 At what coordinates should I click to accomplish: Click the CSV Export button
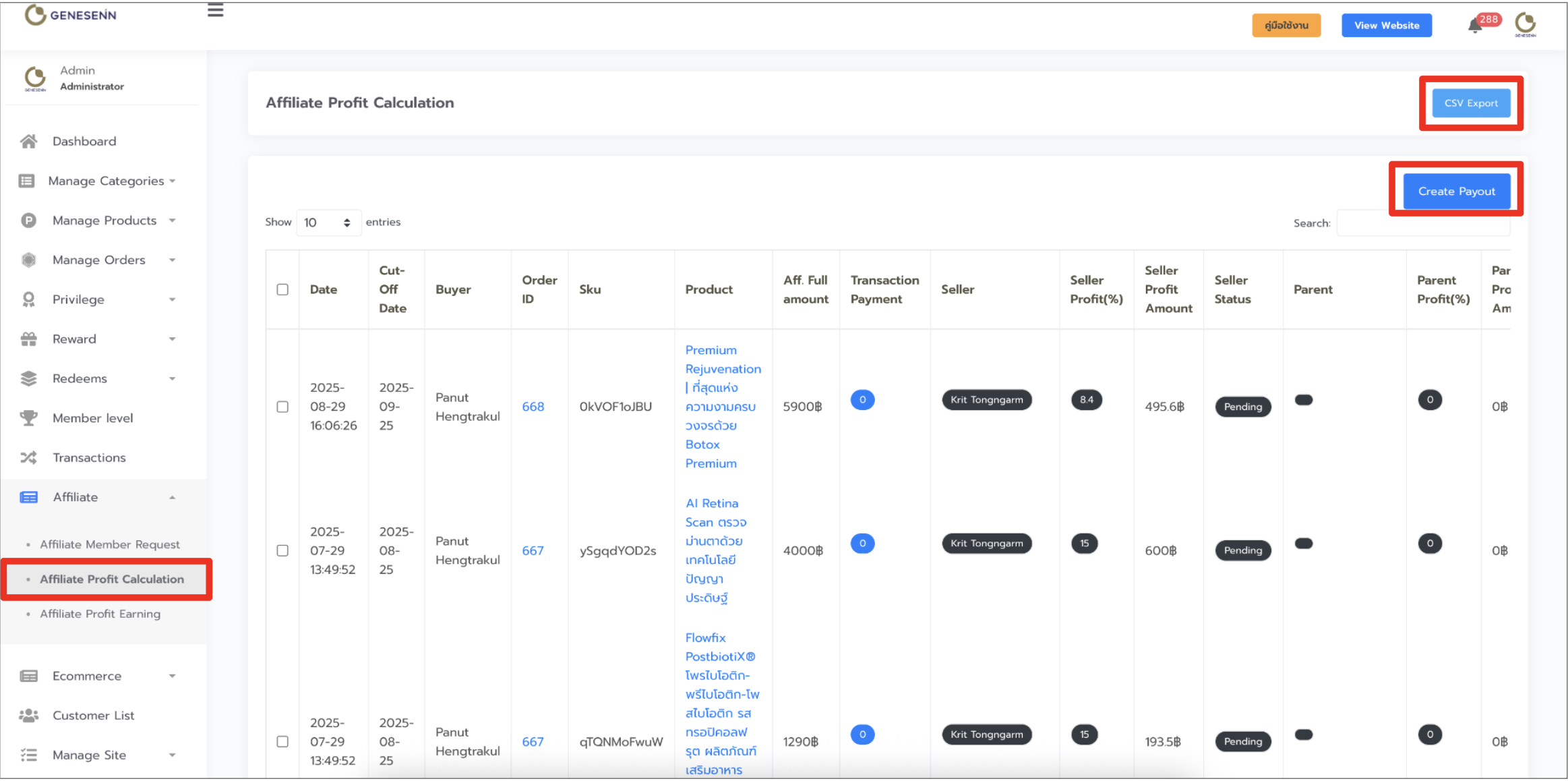(1470, 103)
